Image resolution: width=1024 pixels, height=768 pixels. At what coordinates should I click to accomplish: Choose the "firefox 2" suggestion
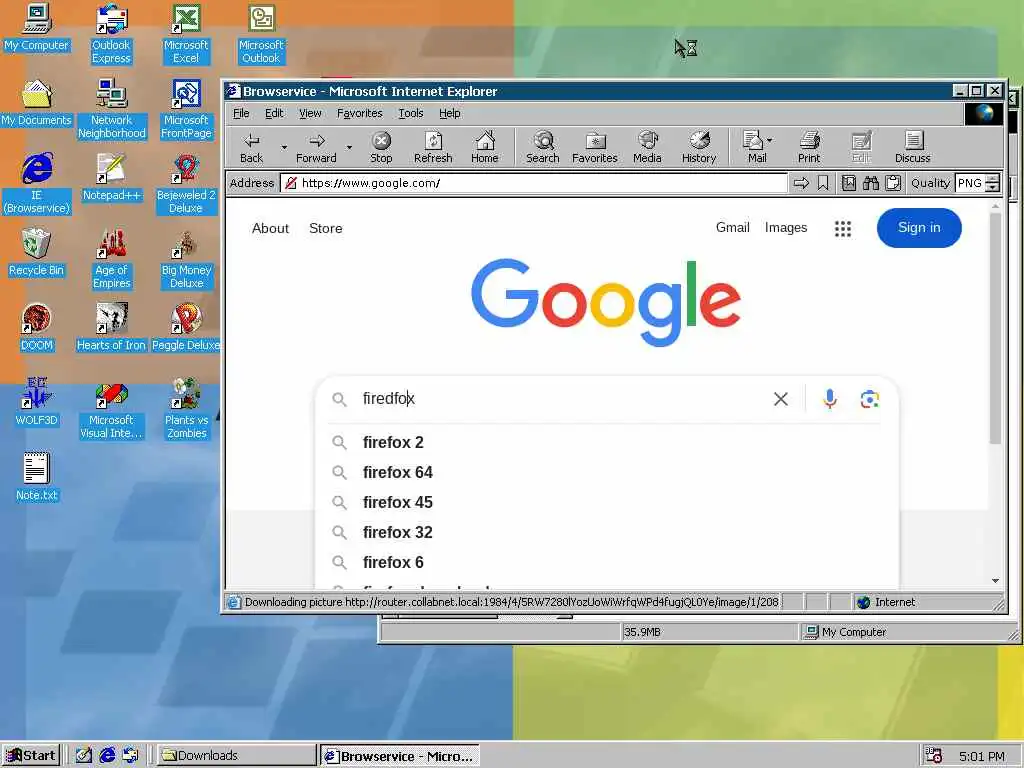(607, 442)
